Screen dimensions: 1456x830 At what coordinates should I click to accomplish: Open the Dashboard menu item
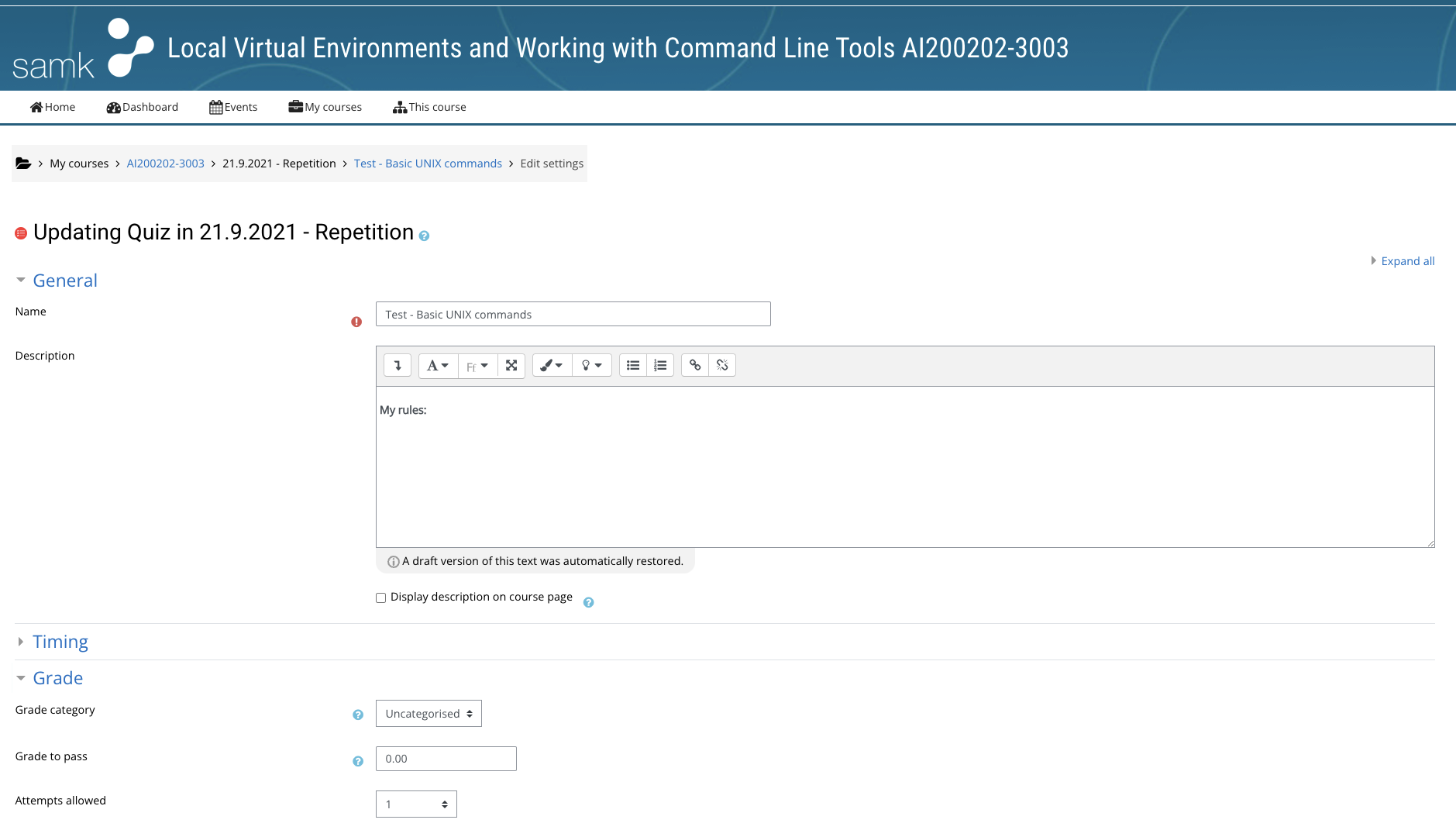click(142, 107)
